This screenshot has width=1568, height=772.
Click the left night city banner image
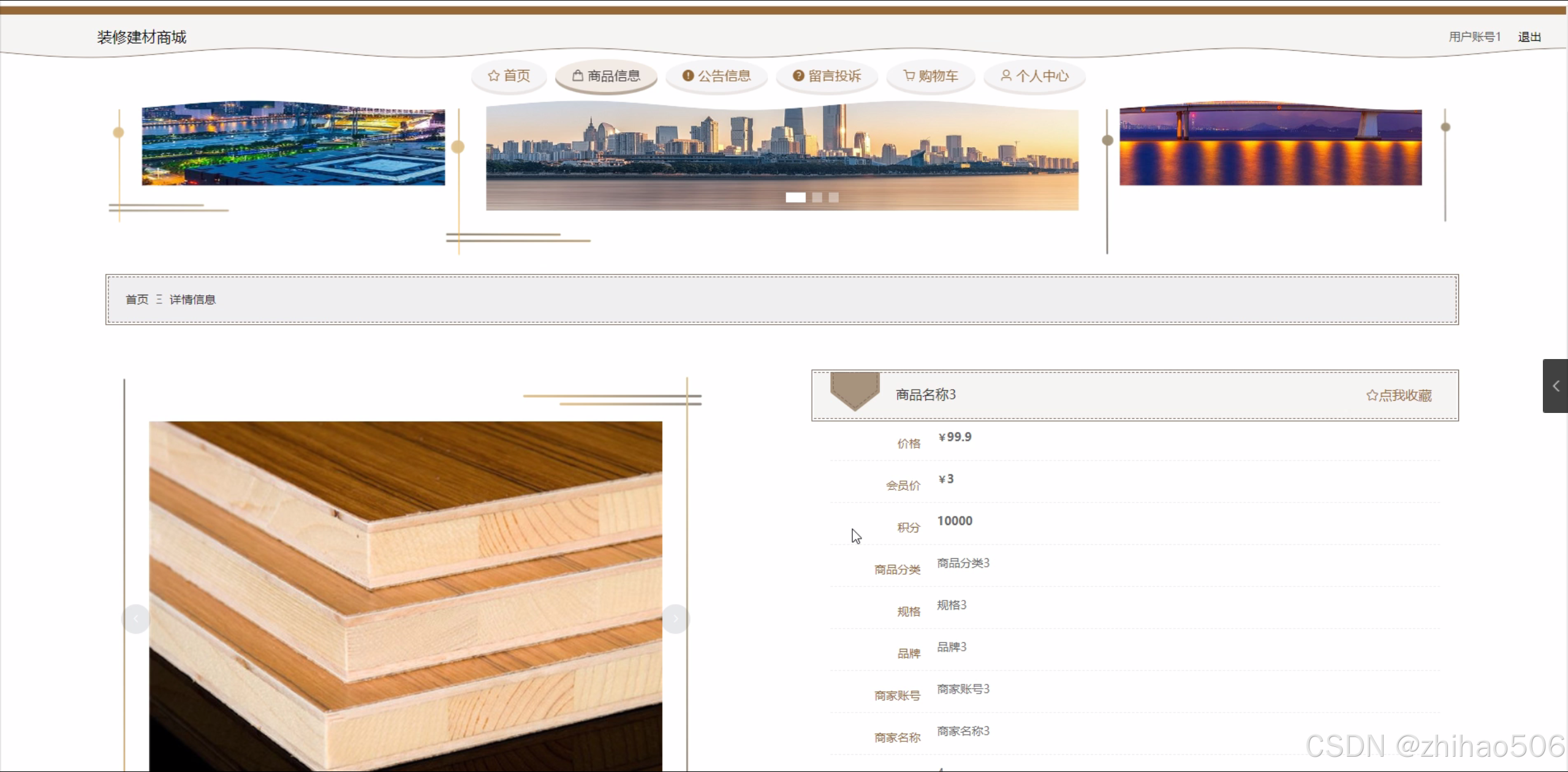(293, 145)
